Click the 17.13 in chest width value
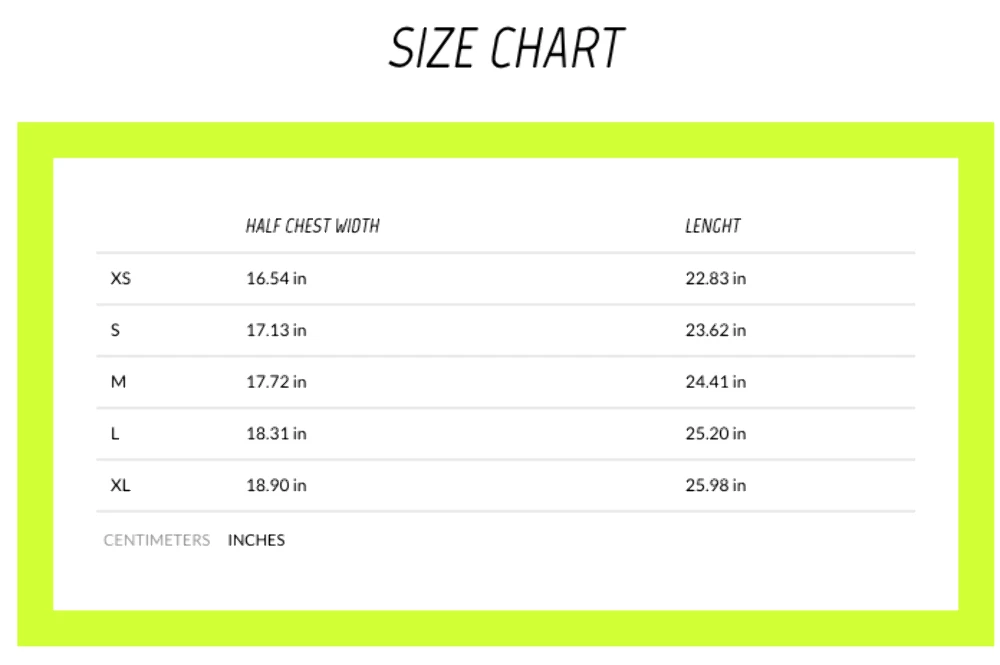Screen dimensions: 1000x665 (276, 330)
